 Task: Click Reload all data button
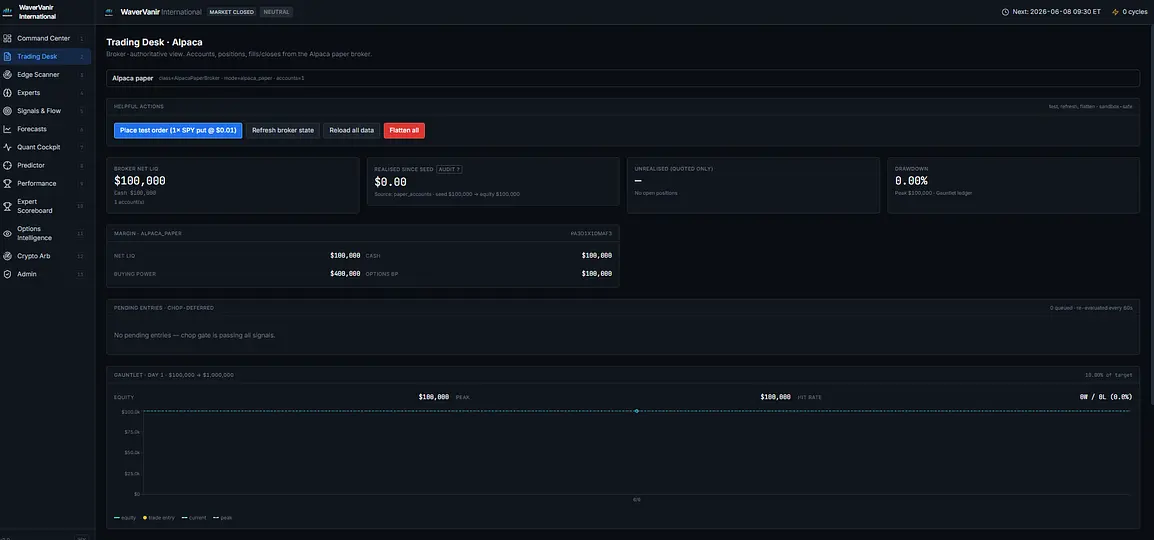coord(352,130)
